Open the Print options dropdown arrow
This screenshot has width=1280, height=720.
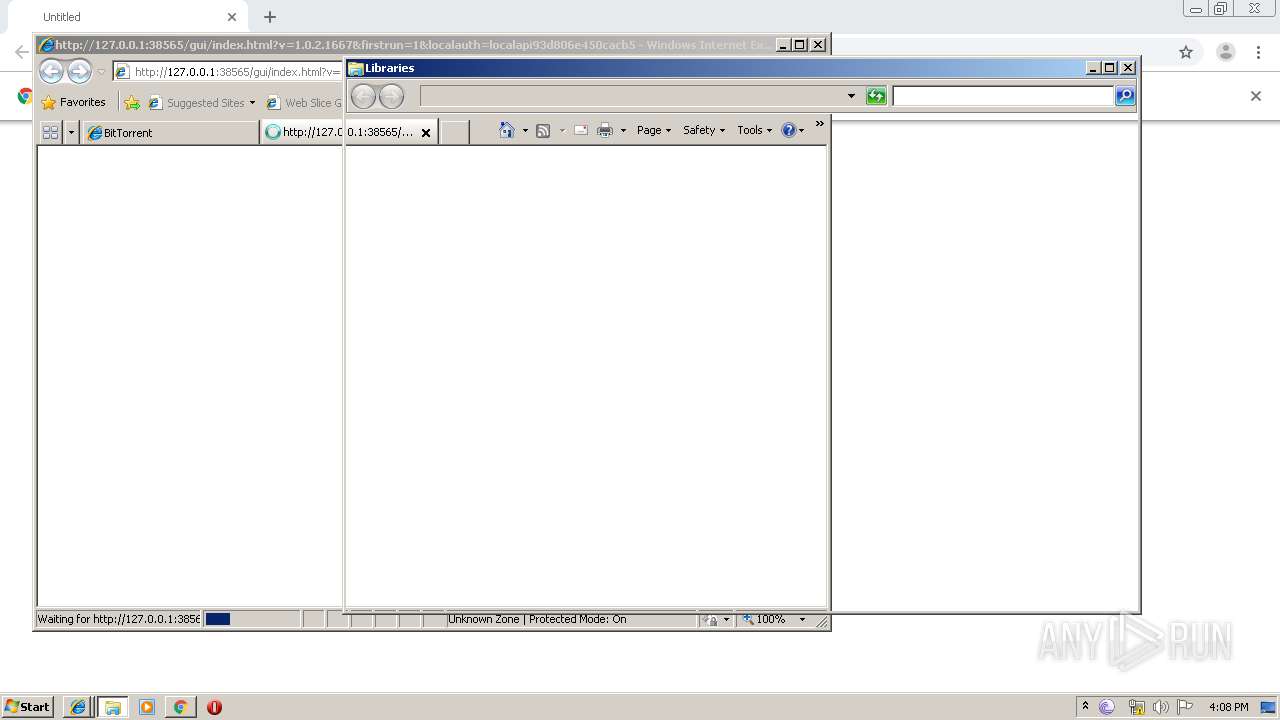point(623,130)
